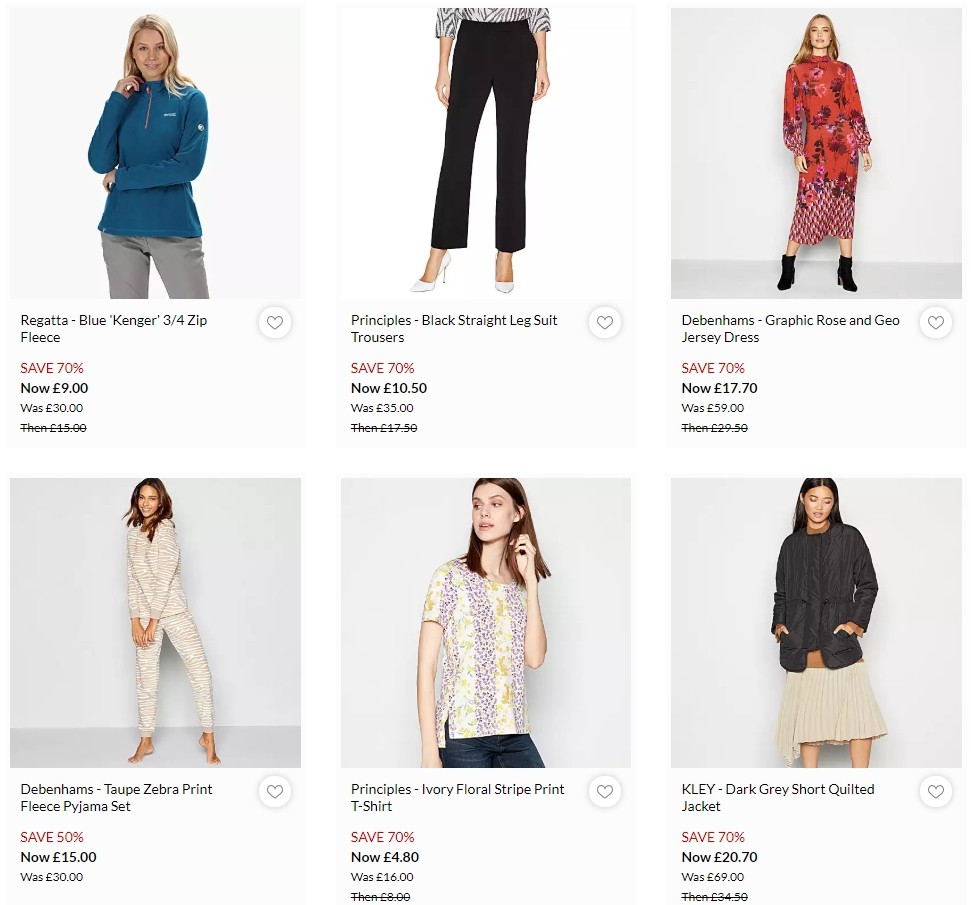
Task: Click the heart icon on the fleece pyjama set
Action: coord(275,792)
